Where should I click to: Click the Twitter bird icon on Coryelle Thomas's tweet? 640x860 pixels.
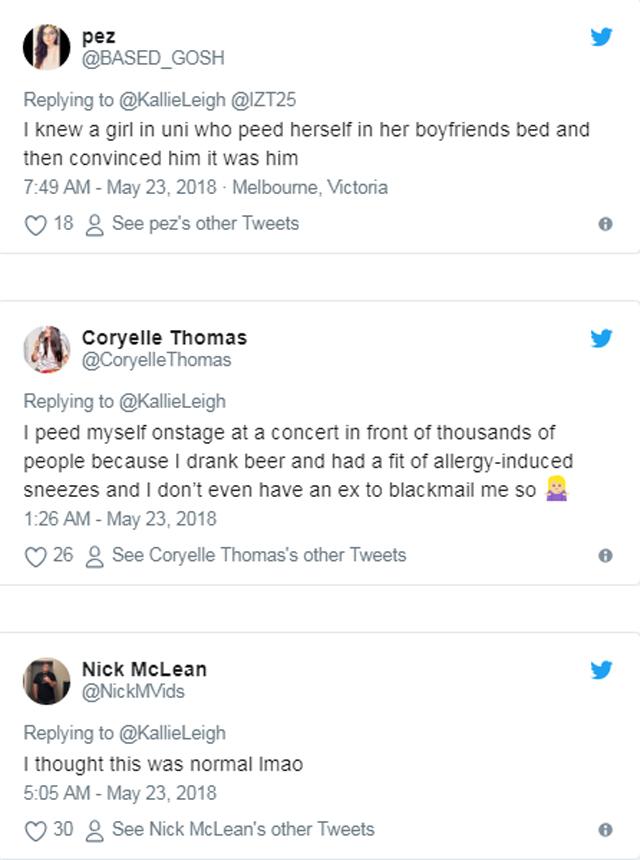point(601,339)
